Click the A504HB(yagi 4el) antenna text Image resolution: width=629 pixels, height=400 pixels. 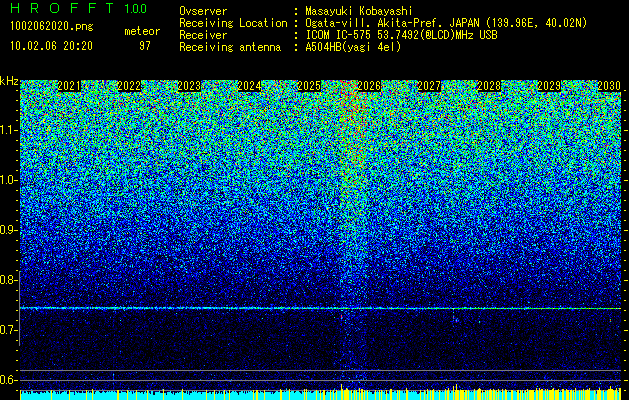[x=353, y=47]
